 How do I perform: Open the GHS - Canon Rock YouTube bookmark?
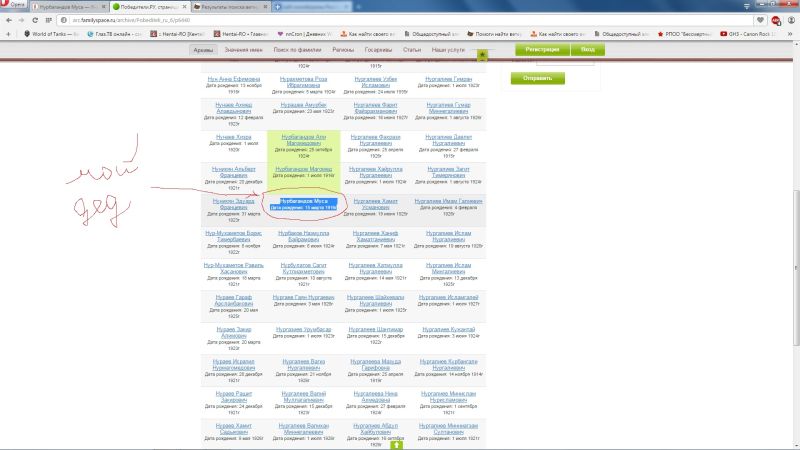(x=747, y=34)
